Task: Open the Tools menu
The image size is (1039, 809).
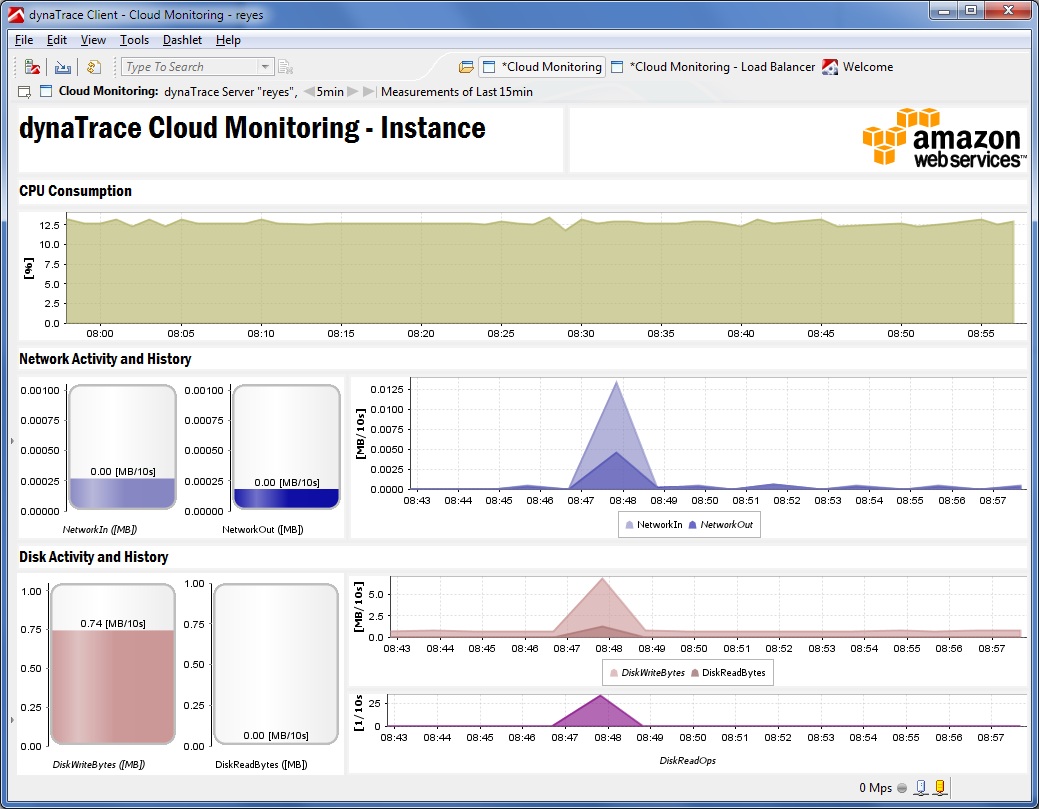Action: click(134, 40)
